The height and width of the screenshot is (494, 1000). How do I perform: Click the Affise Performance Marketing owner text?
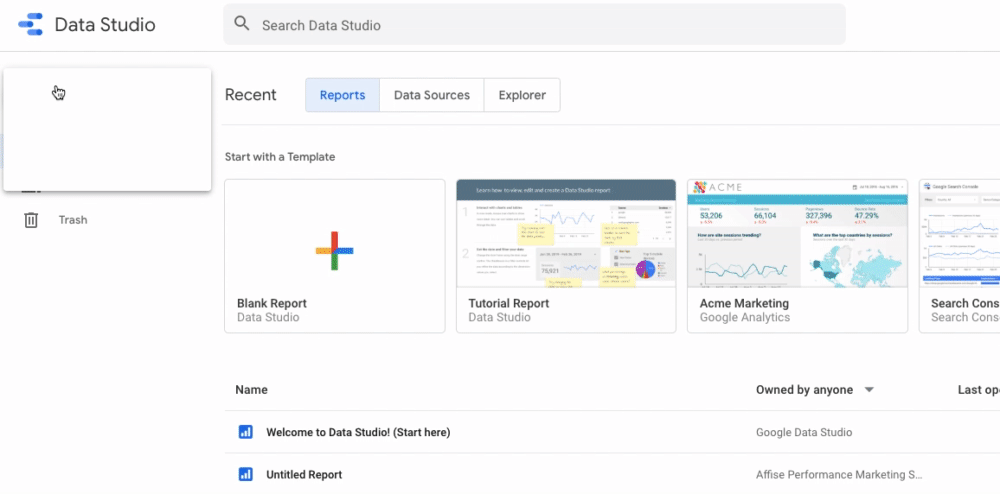click(839, 474)
